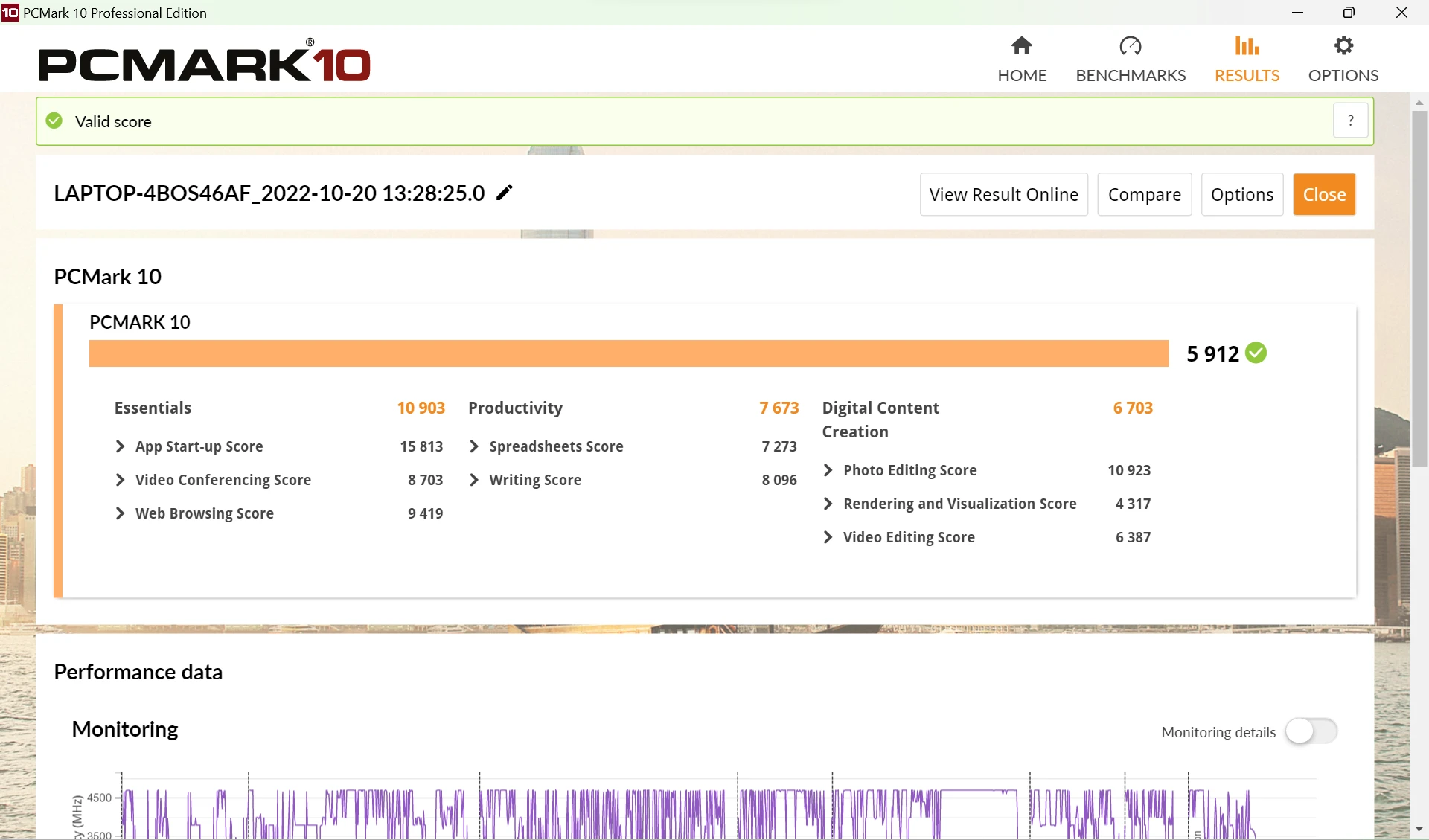Open the result Options button
This screenshot has width=1429, height=840.
click(1241, 194)
